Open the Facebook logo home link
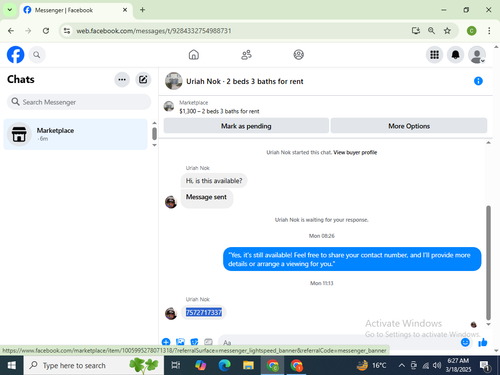The height and width of the screenshot is (375, 500). pyautogui.click(x=15, y=55)
